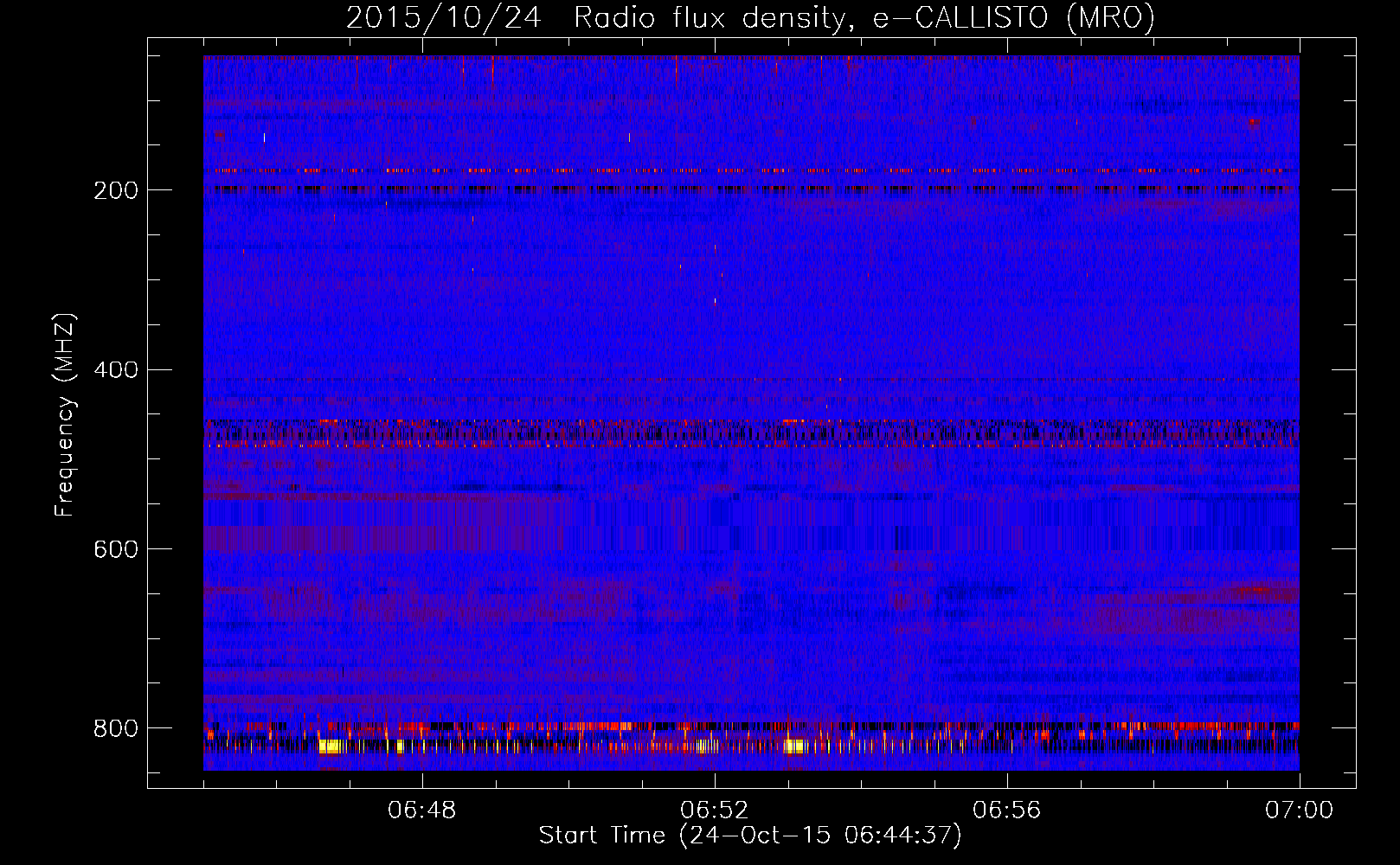Click the plot title '2015/10/24 Radio flux density'
1400x865 pixels.
tap(750, 17)
